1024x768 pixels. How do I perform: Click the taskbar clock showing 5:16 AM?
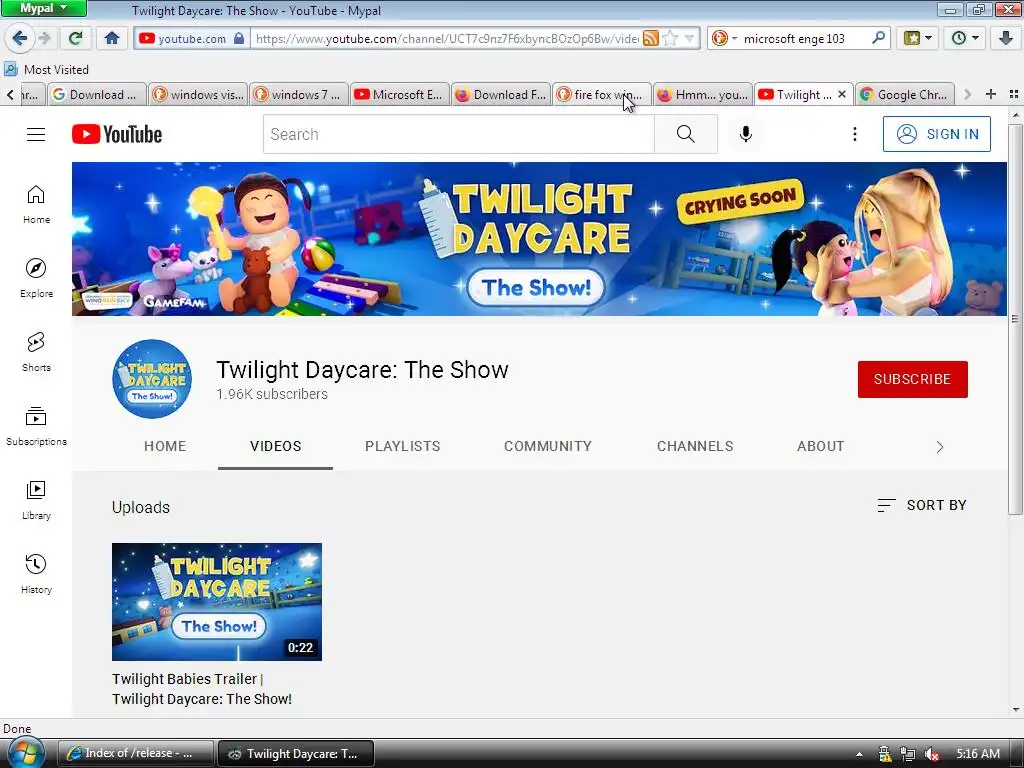[978, 754]
